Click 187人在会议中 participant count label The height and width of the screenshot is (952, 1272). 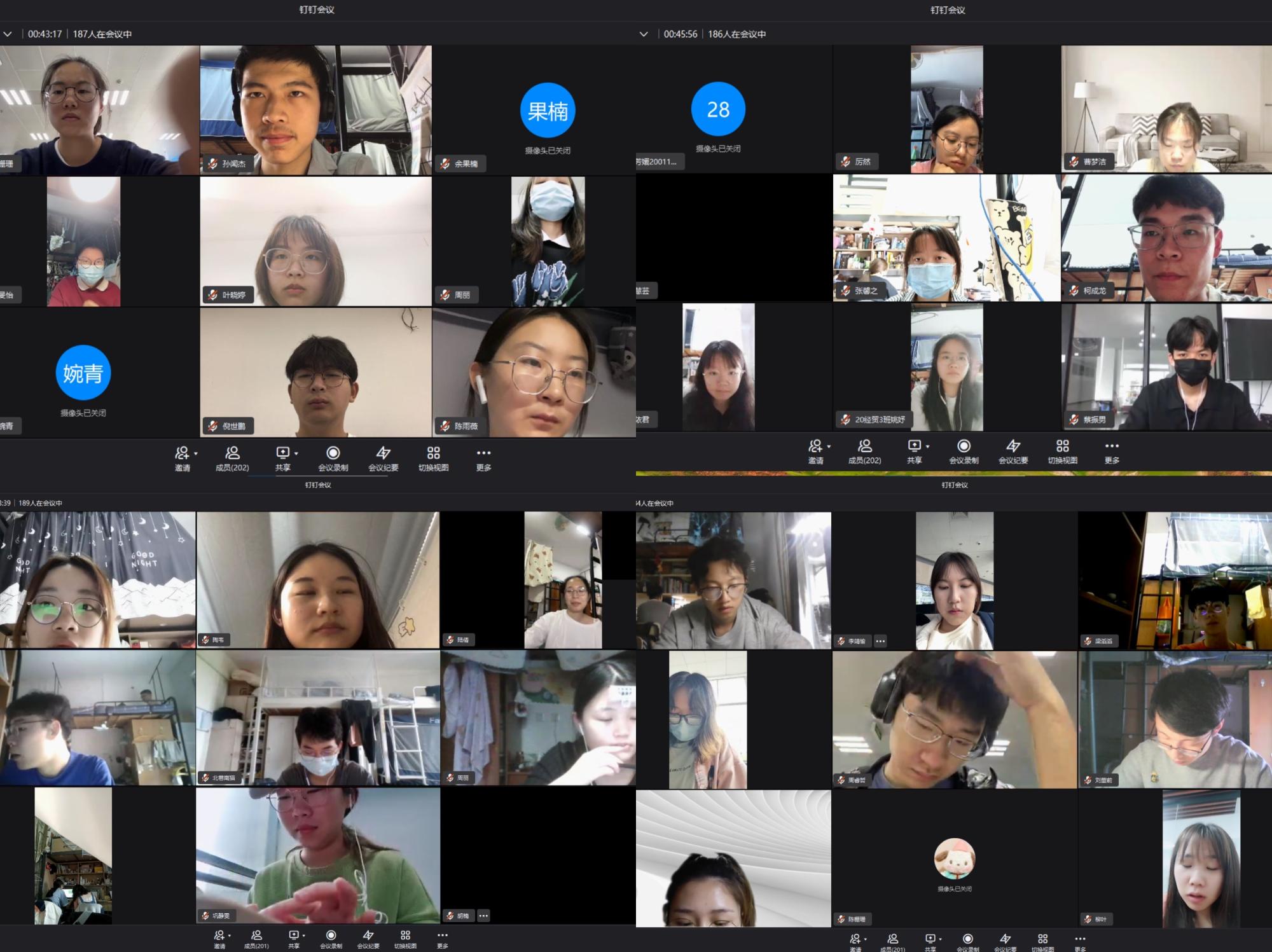click(x=102, y=34)
